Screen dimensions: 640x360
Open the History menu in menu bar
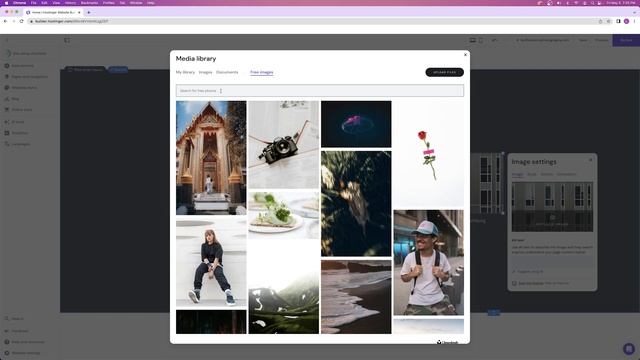coord(70,3)
